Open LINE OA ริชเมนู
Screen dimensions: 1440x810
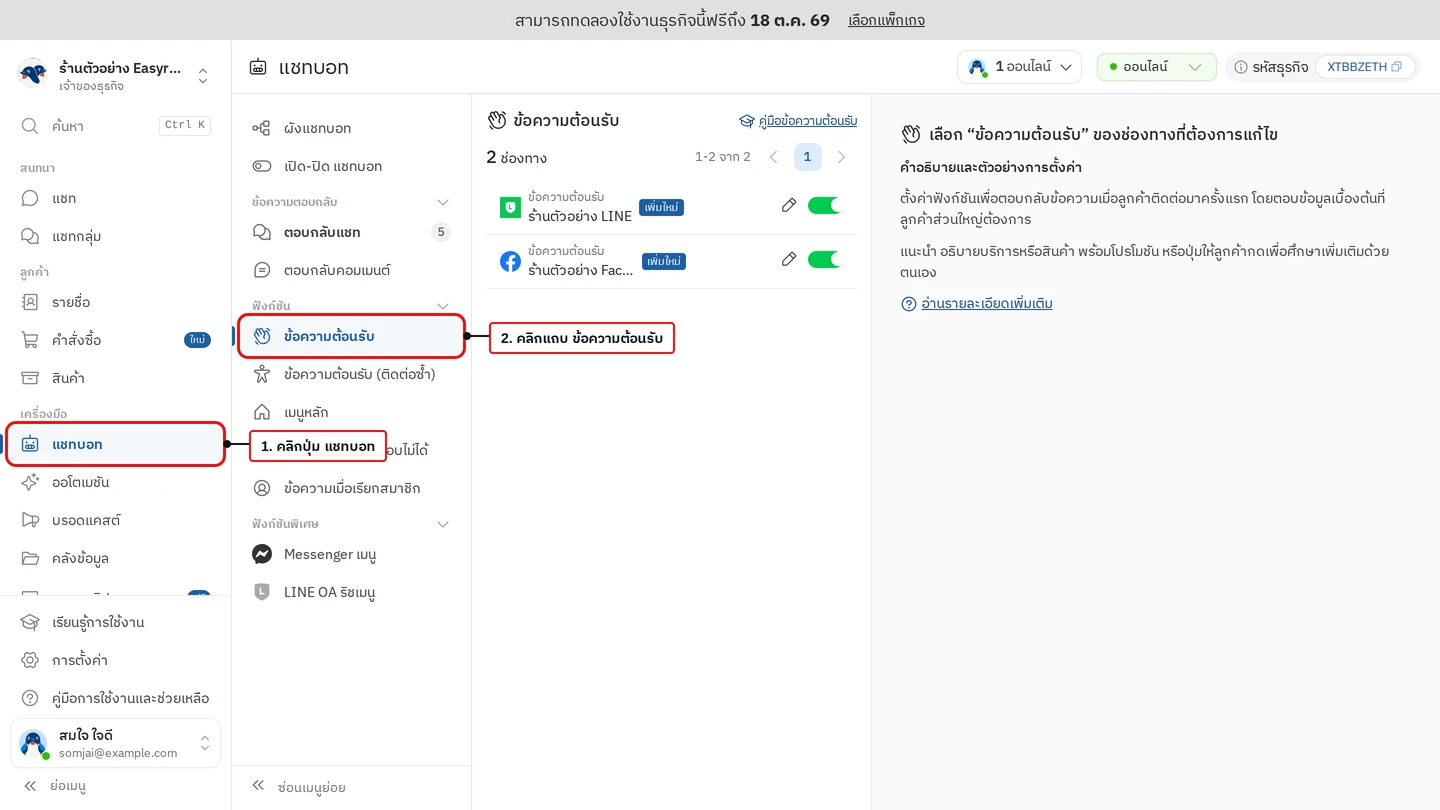351,592
